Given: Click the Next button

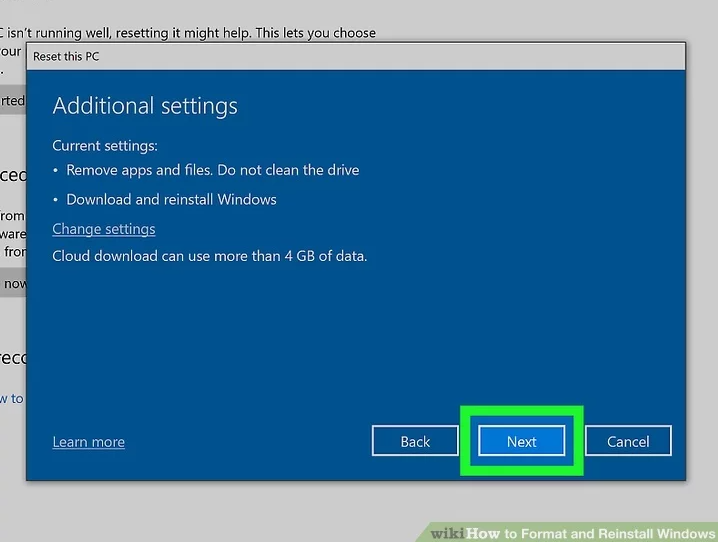Looking at the screenshot, I should (x=522, y=441).
